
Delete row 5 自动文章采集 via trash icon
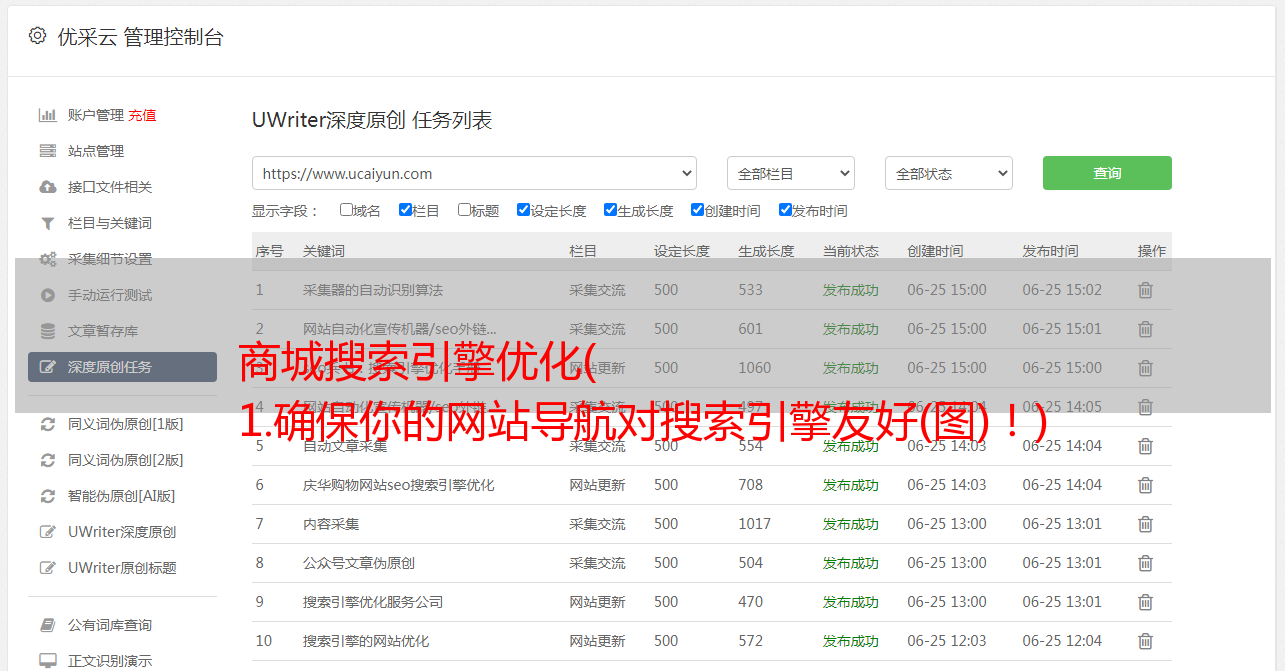[x=1146, y=446]
